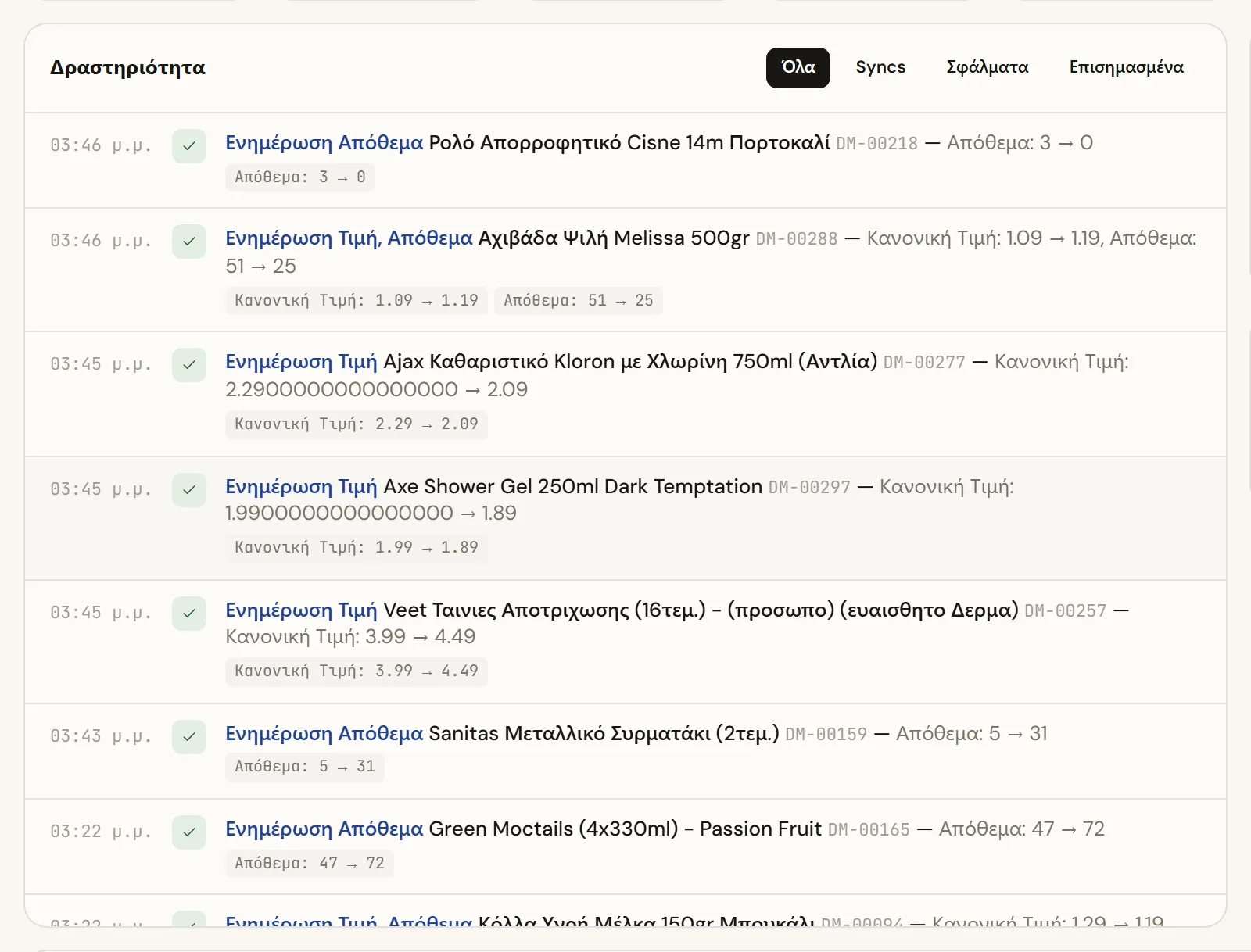
Task: Switch to the Syncs tab
Action: (880, 68)
